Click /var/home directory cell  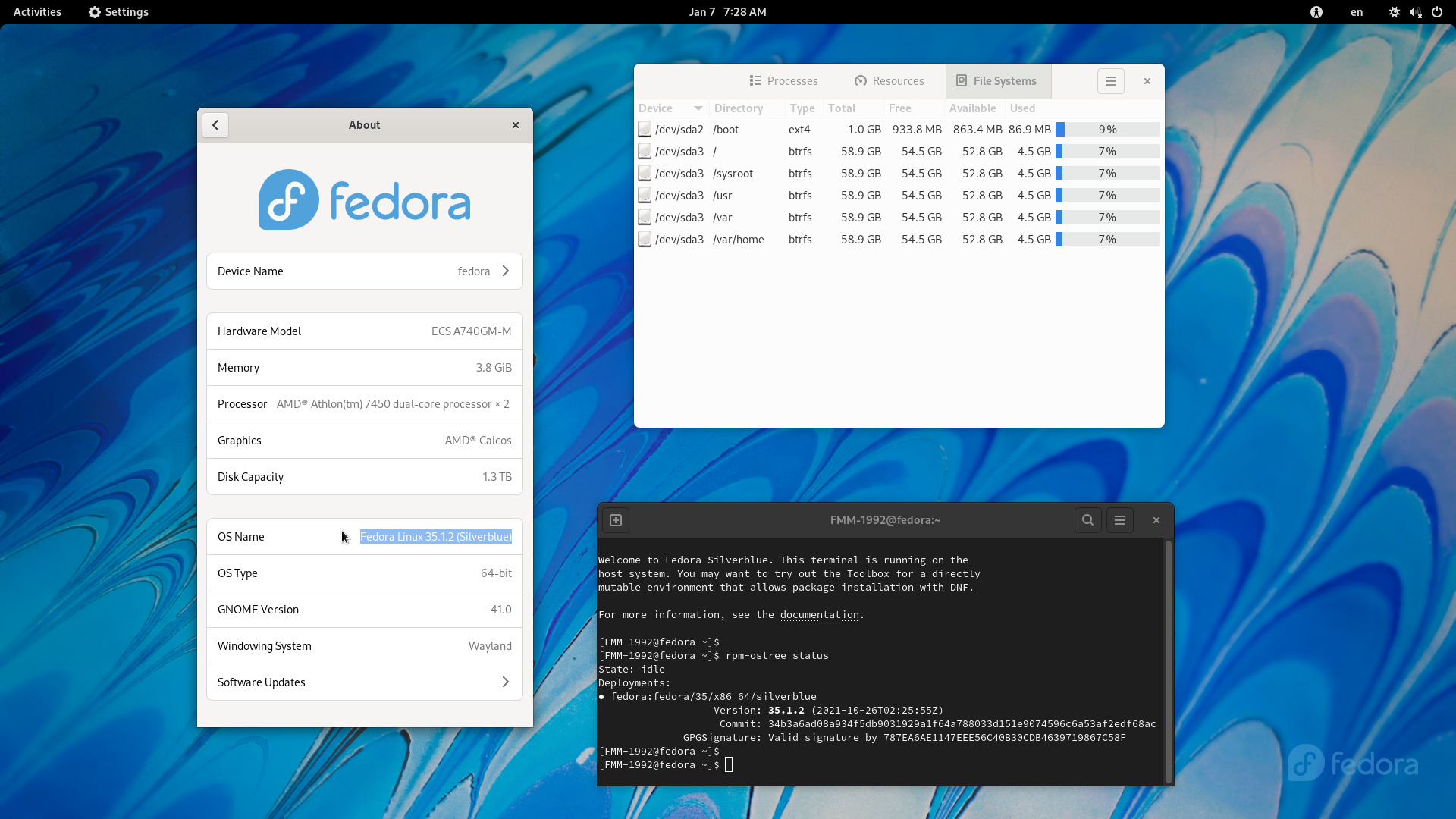739,240
